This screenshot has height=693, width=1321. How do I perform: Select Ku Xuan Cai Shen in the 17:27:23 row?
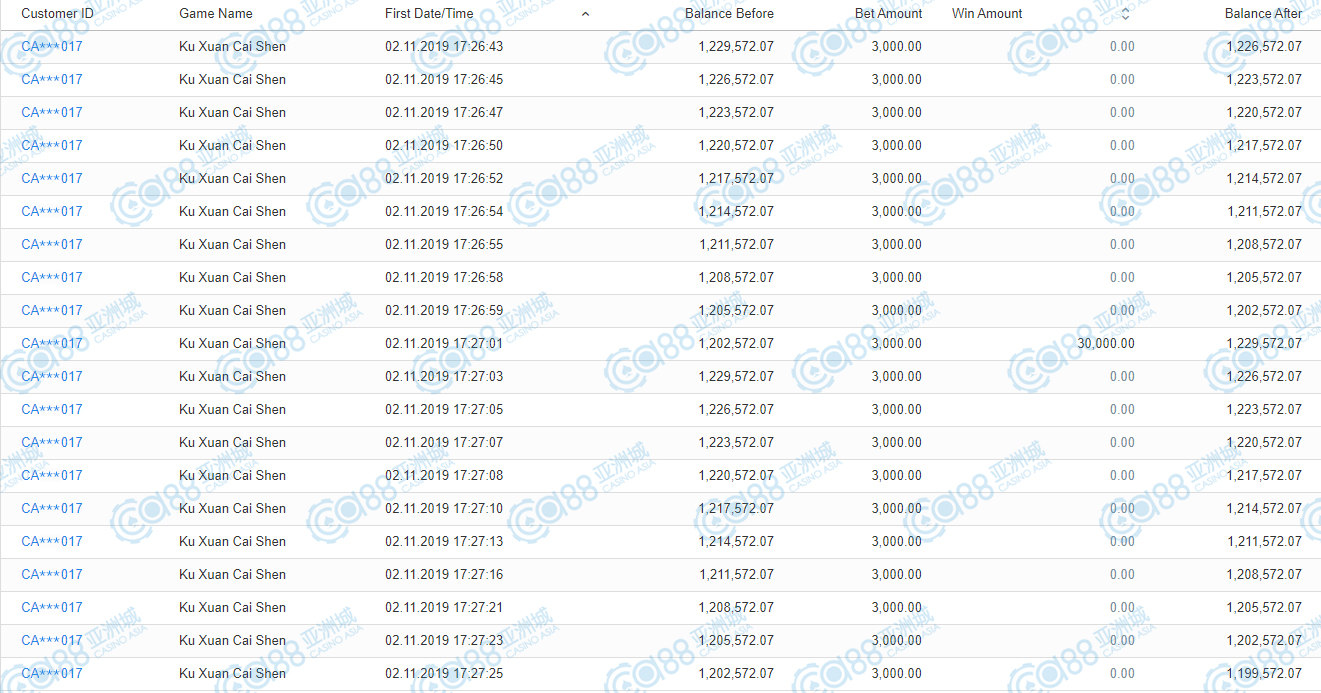click(232, 640)
